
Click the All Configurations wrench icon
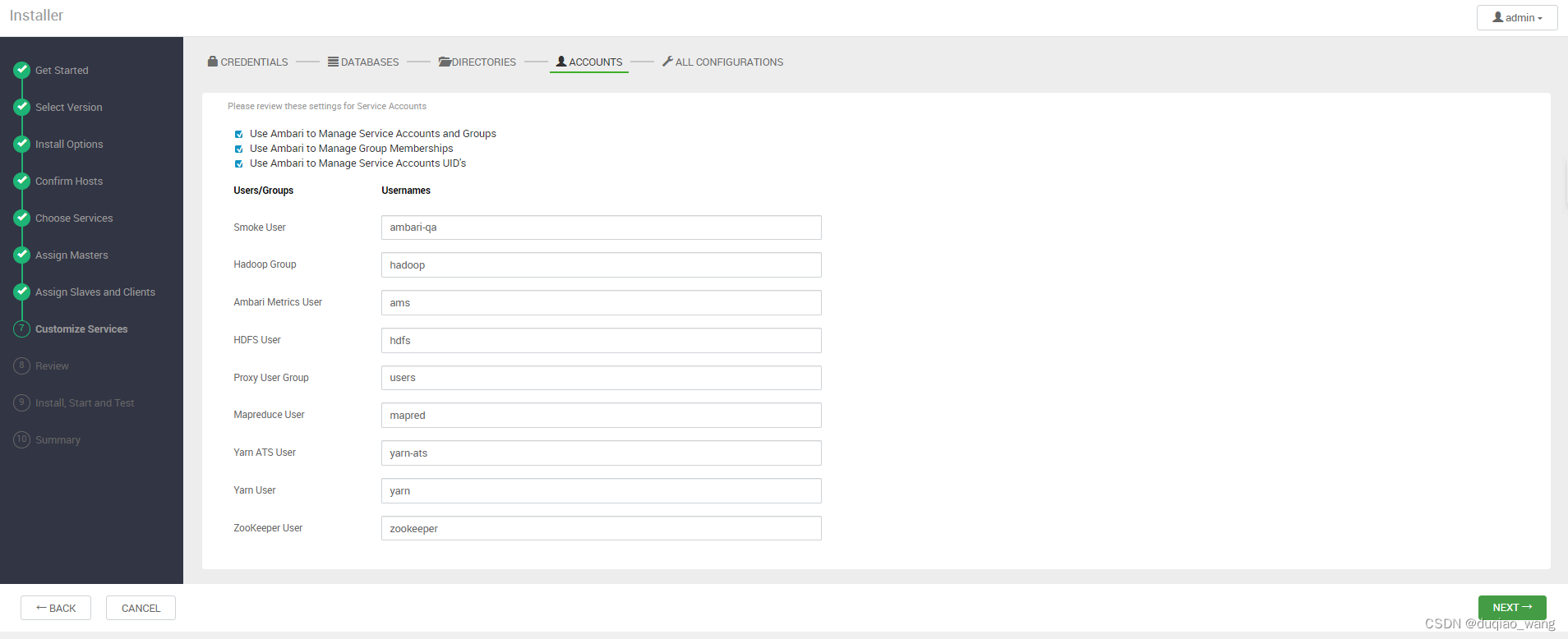tap(667, 61)
